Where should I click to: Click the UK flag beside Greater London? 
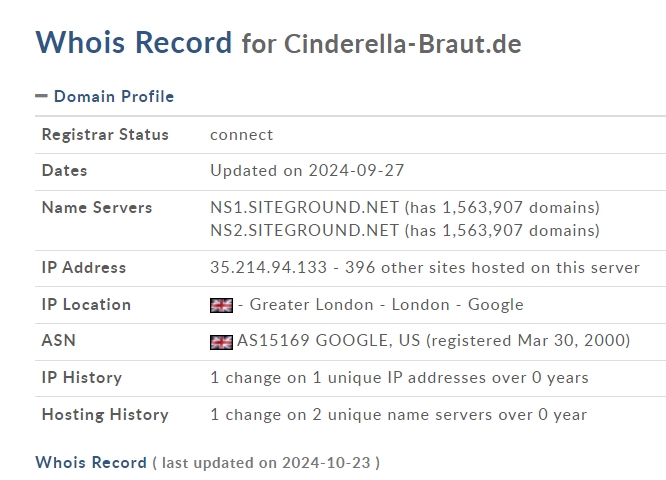tap(221, 305)
